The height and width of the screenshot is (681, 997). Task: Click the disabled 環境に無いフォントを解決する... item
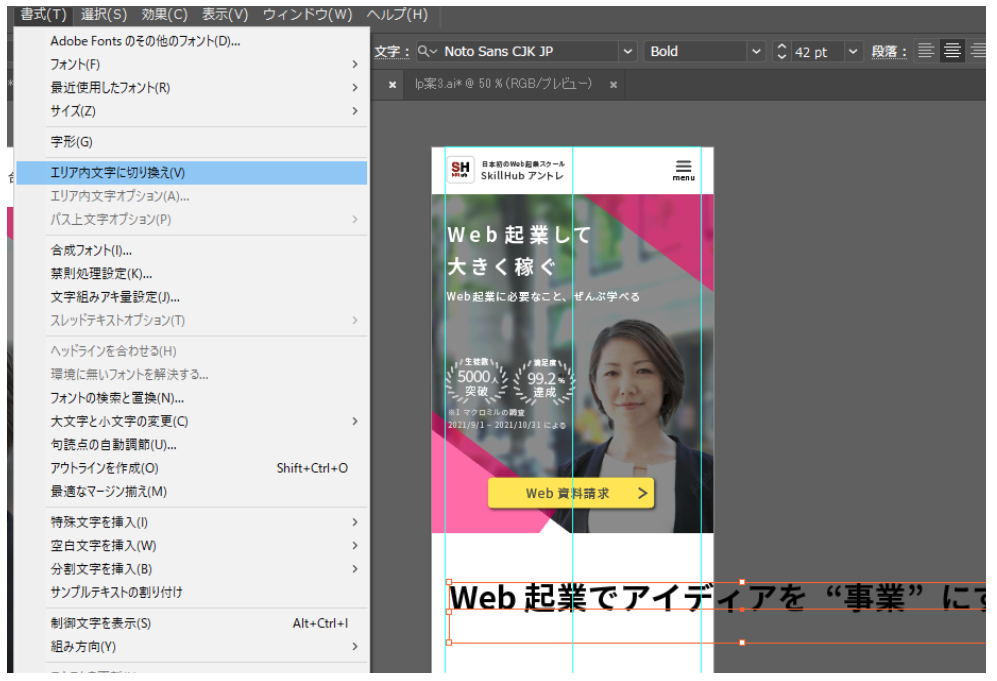click(x=191, y=375)
